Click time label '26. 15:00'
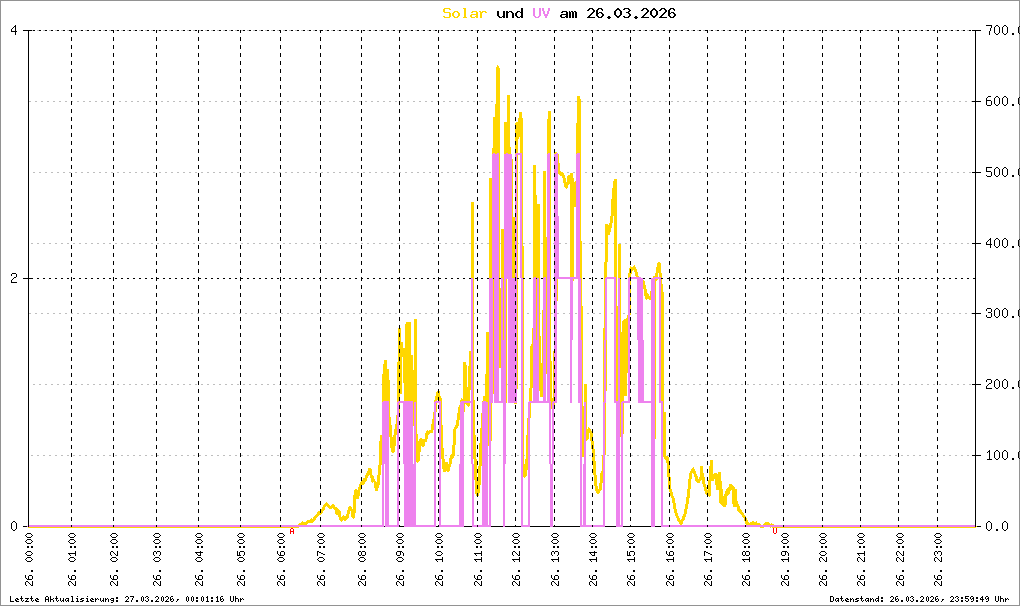The width and height of the screenshot is (1020, 606). (x=630, y=560)
